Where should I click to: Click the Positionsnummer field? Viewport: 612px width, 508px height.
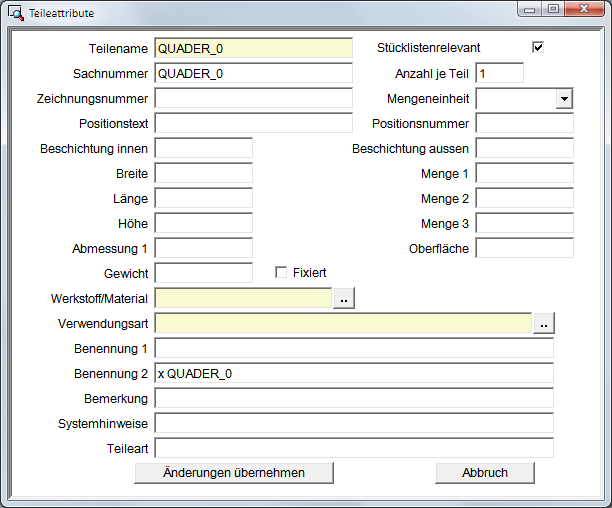(x=524, y=123)
